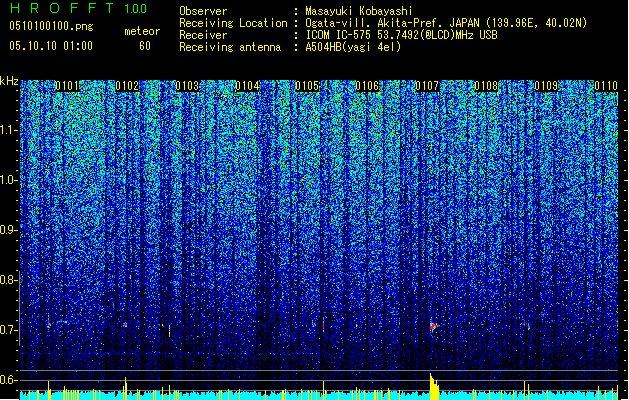Image resolution: width=629 pixels, height=400 pixels.
Task: Click the meteor count label
Action: tap(142, 31)
